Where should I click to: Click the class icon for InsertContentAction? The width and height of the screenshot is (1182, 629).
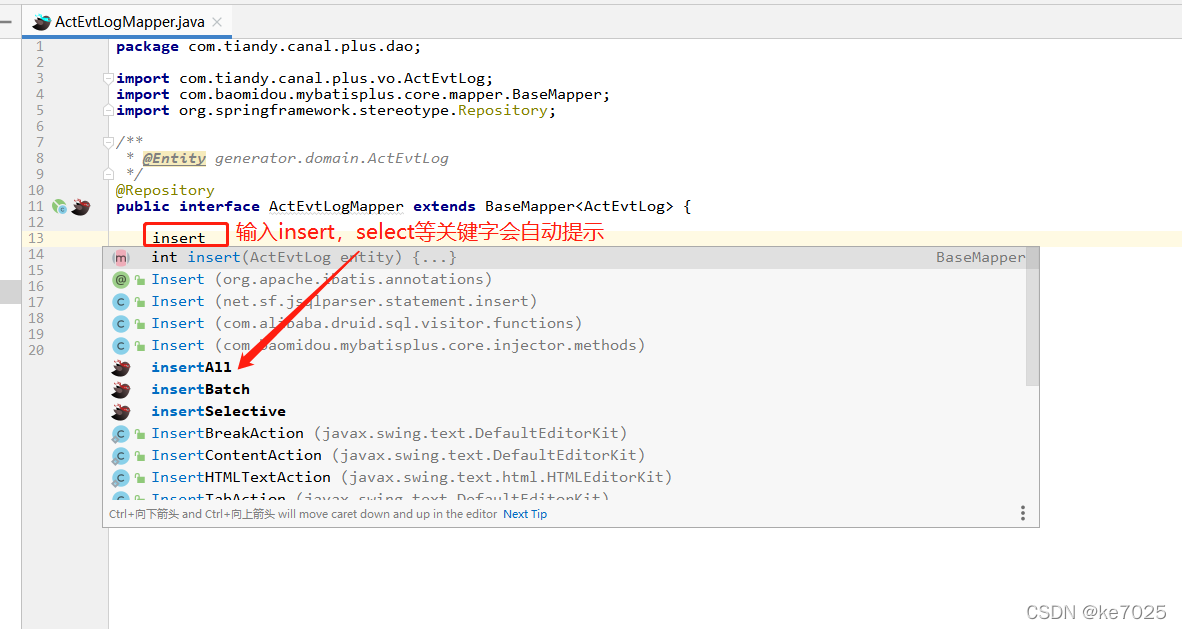121,456
